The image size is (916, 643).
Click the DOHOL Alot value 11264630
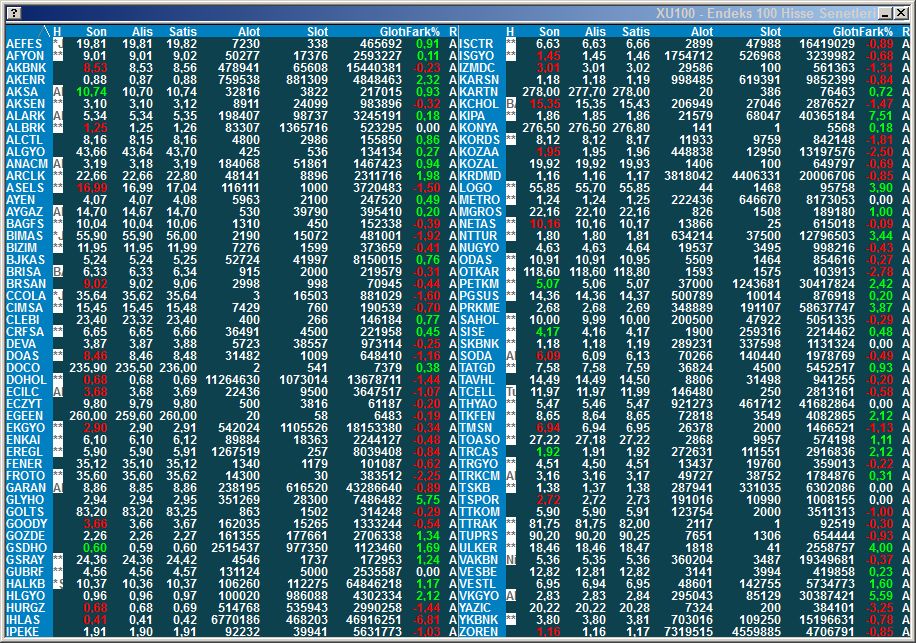(233, 380)
